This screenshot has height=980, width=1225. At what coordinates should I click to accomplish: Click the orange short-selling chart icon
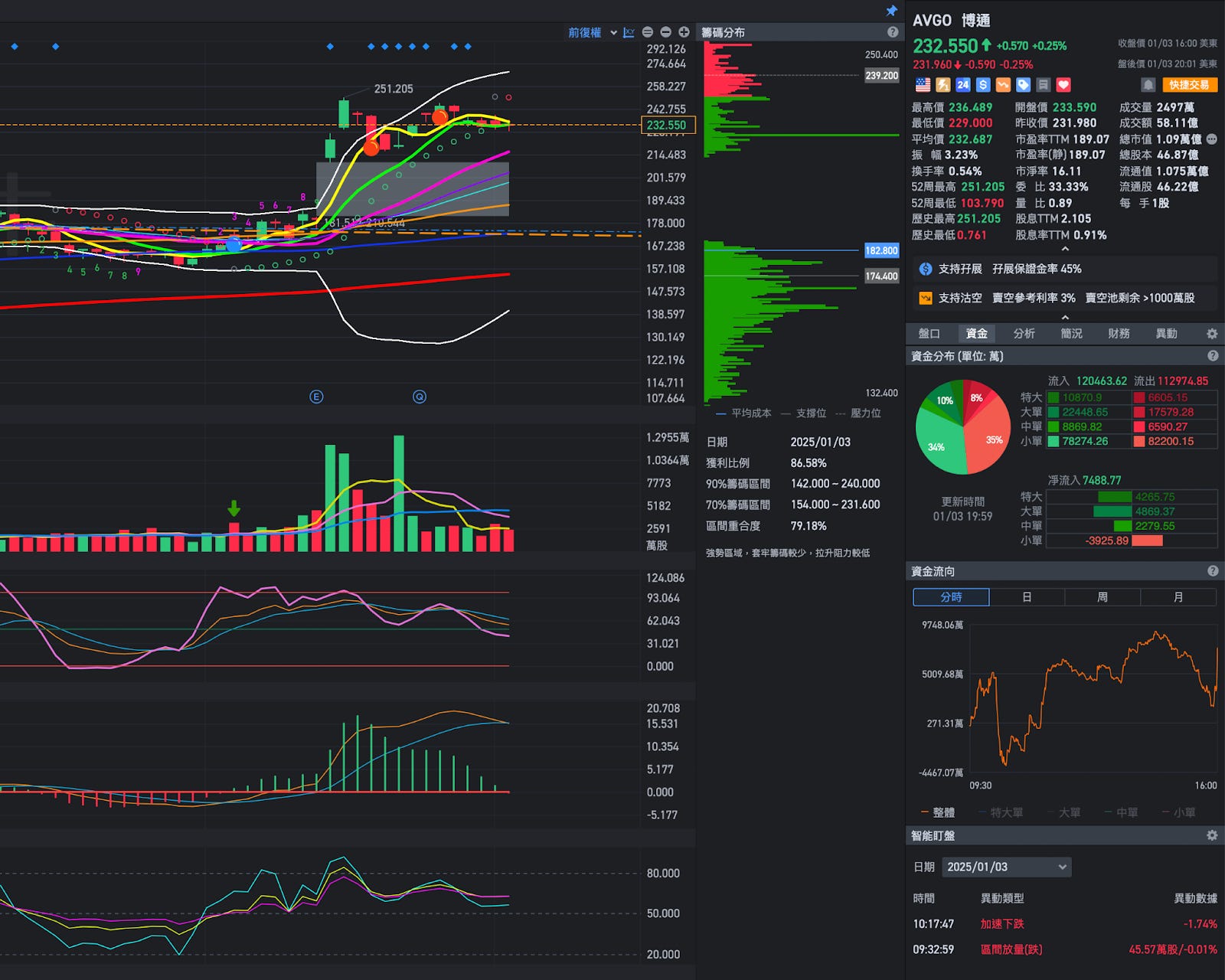1003,85
